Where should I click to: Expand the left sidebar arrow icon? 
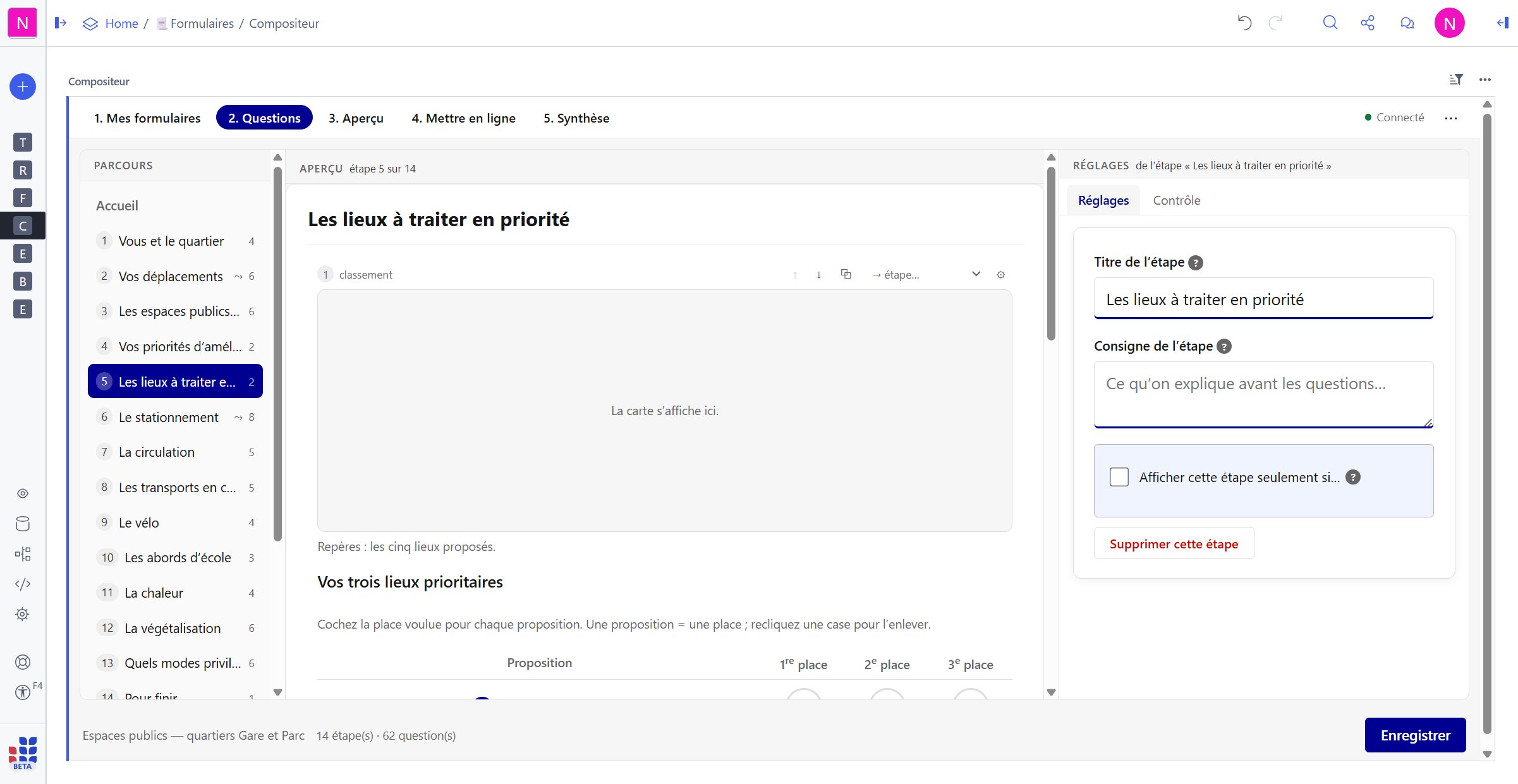pyautogui.click(x=61, y=23)
